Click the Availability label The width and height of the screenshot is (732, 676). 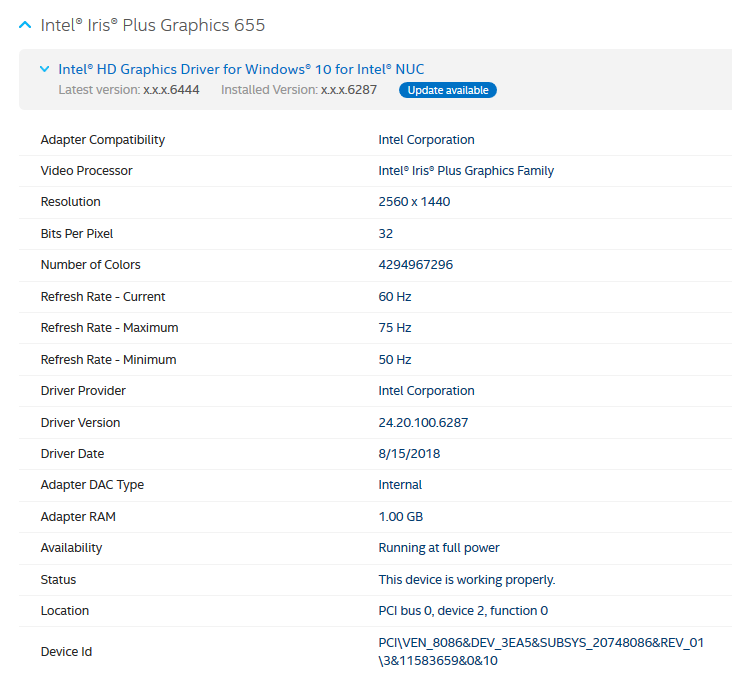tap(71, 548)
